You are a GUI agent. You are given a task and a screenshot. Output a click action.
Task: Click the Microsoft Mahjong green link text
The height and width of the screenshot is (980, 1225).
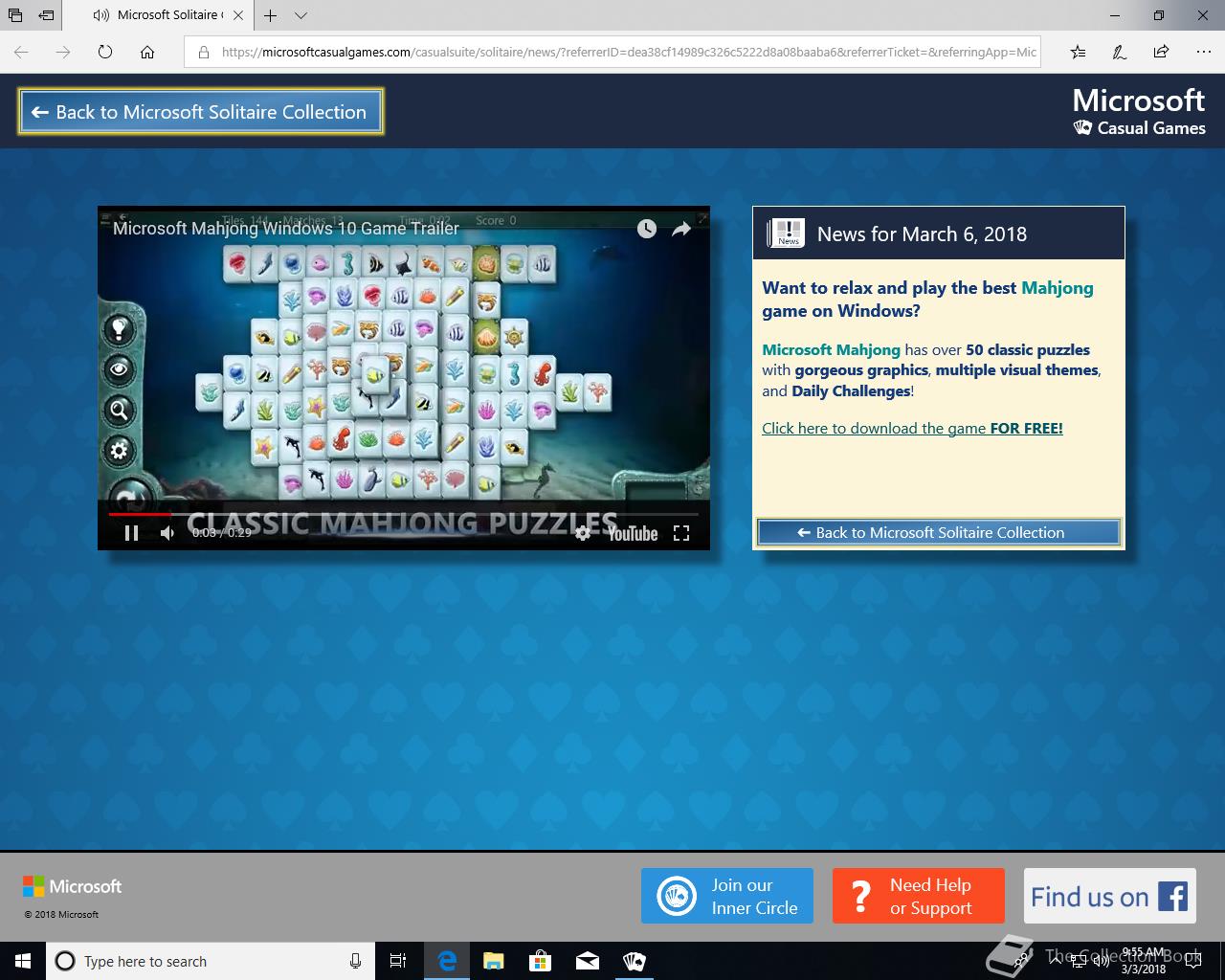pos(831,349)
